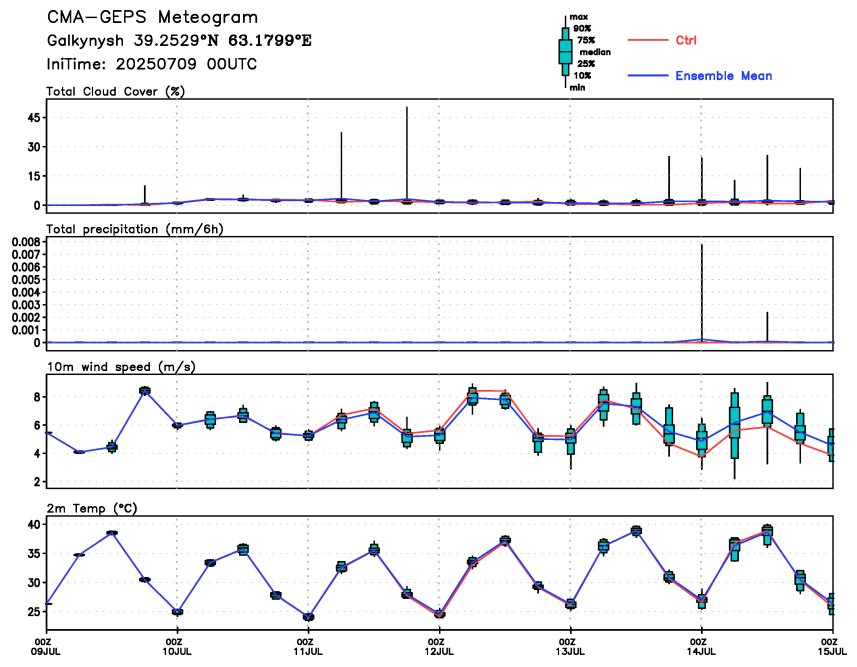Click the 0.003 precipitation axis tick

(x=26, y=305)
